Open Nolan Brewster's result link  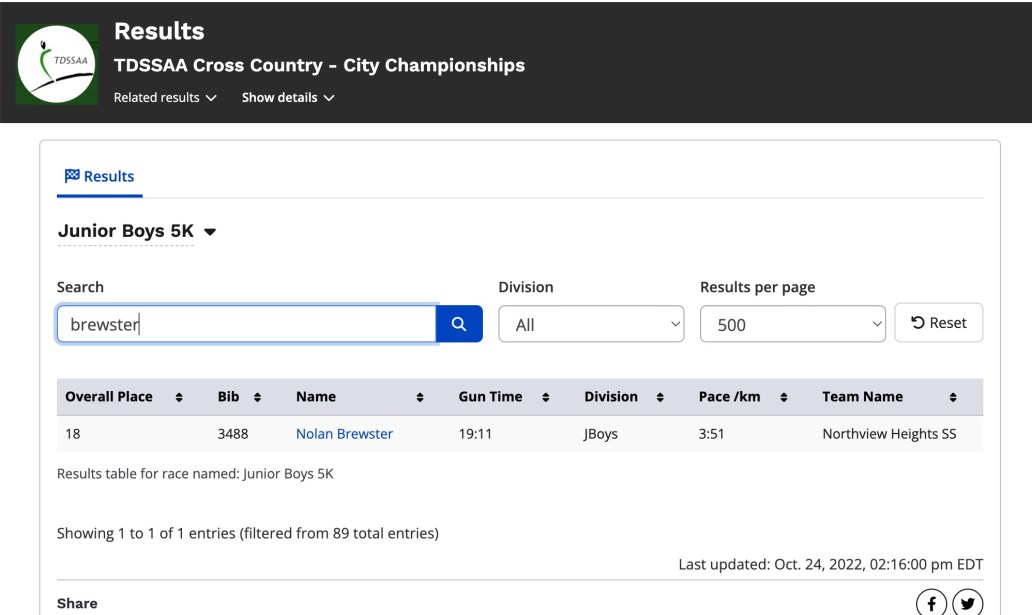tap(344, 434)
